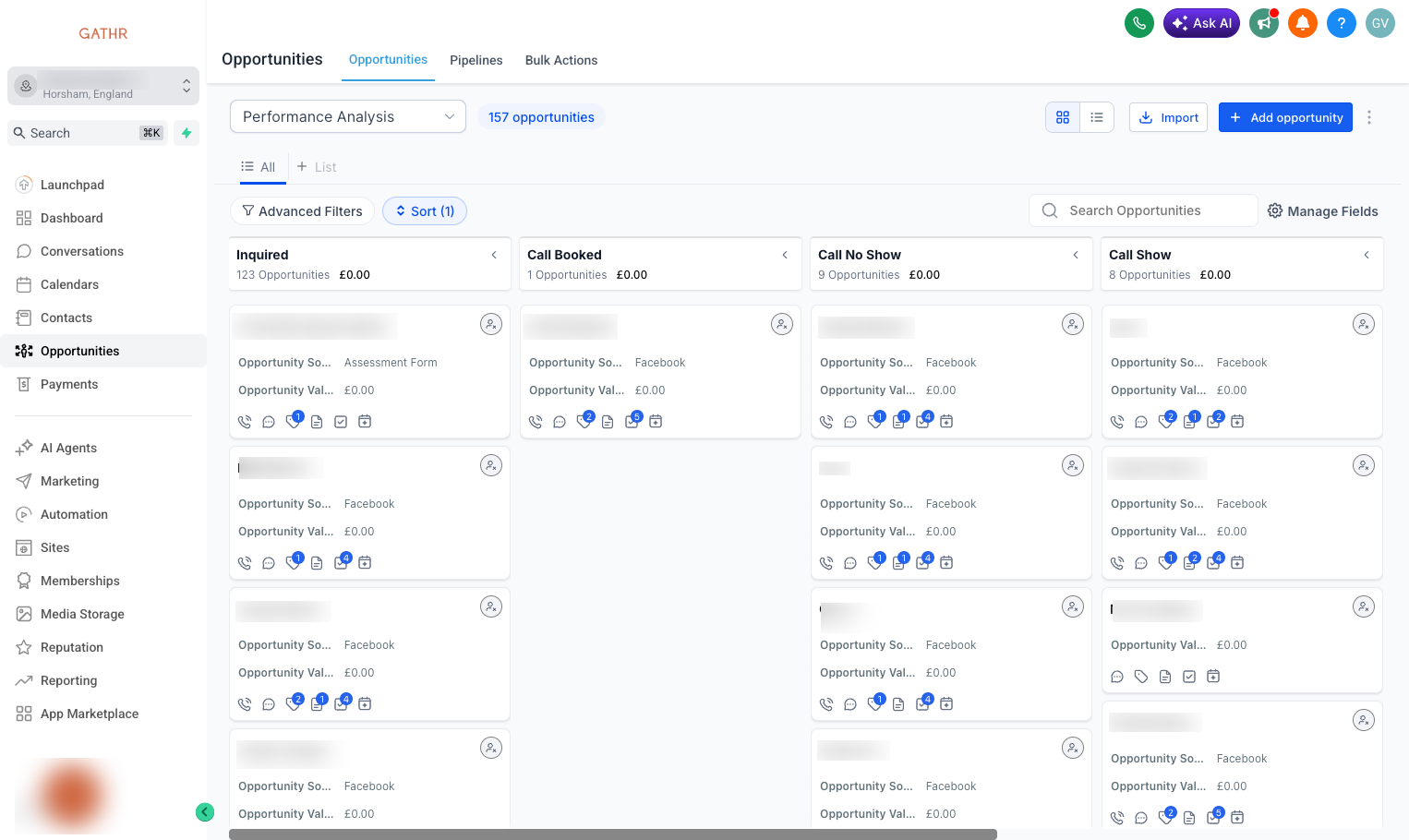Open the Performance Analysis pipeline dropdown
1409x840 pixels.
[347, 116]
